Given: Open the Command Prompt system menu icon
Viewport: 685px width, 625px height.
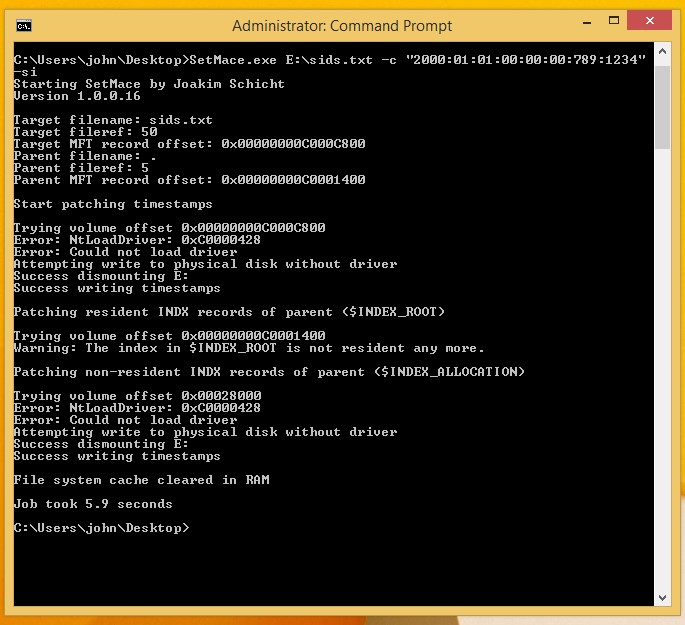Looking at the screenshot, I should tap(24, 26).
